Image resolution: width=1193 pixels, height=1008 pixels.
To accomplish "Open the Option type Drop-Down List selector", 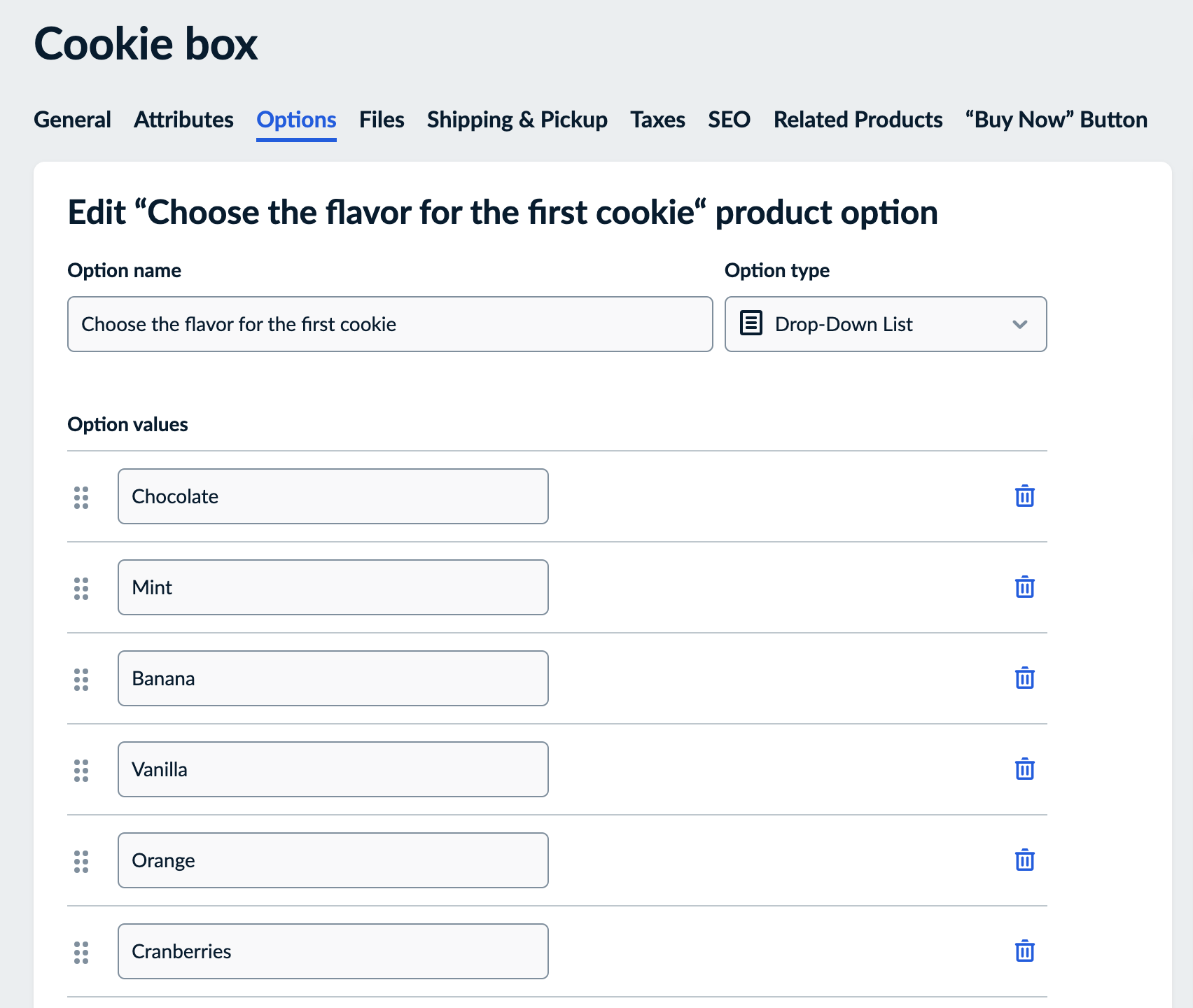I will point(886,324).
